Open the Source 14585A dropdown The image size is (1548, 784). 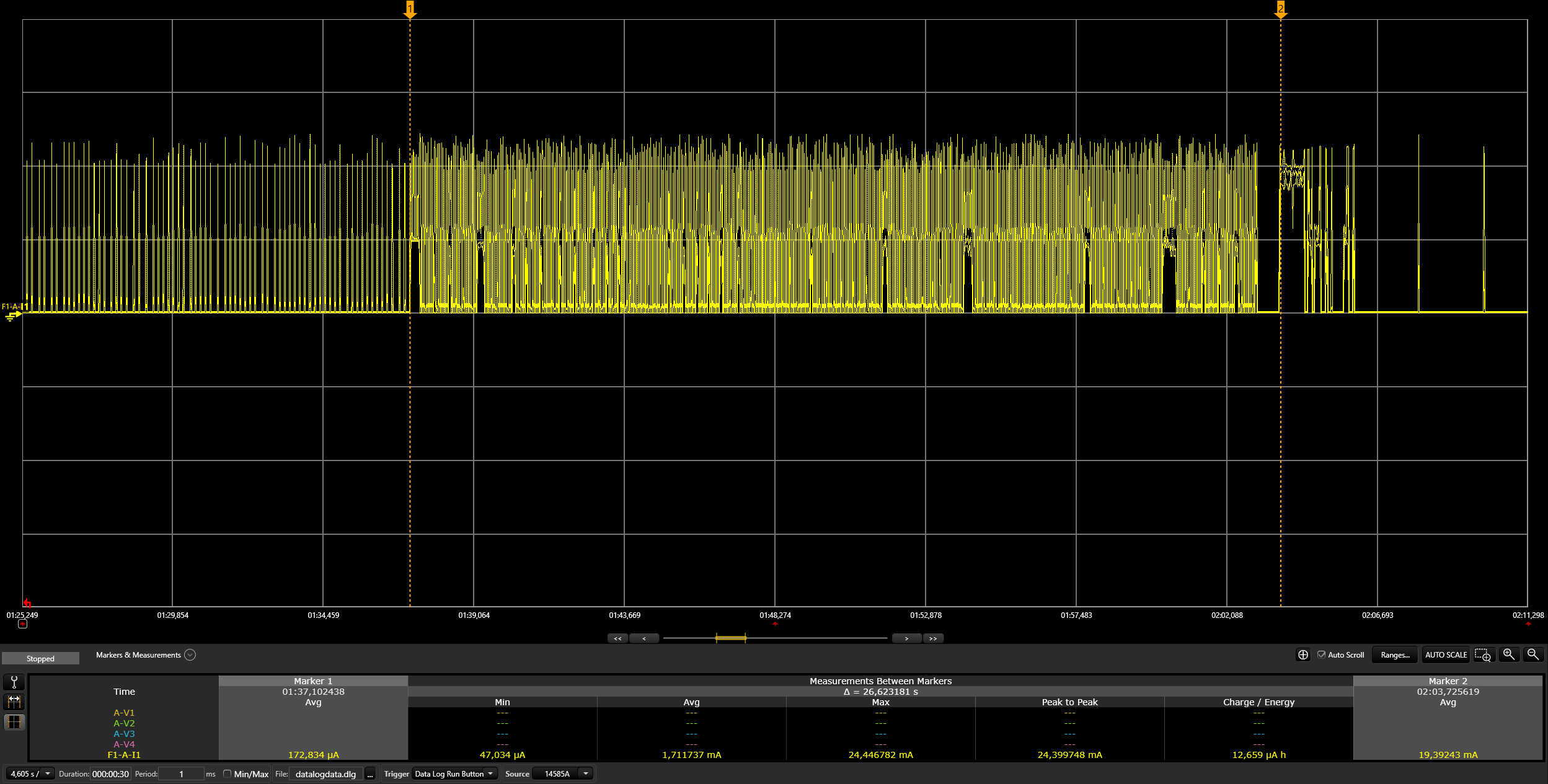(x=563, y=773)
